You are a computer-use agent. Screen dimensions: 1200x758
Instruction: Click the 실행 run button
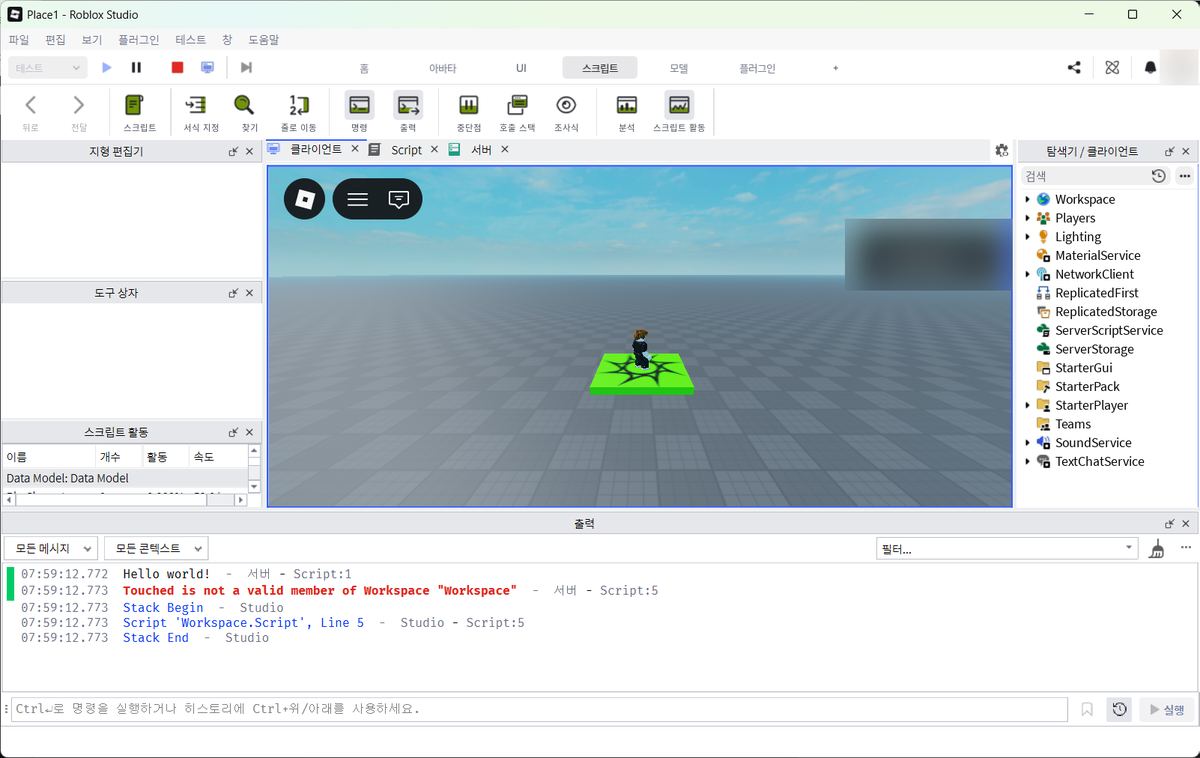[x=1166, y=709]
